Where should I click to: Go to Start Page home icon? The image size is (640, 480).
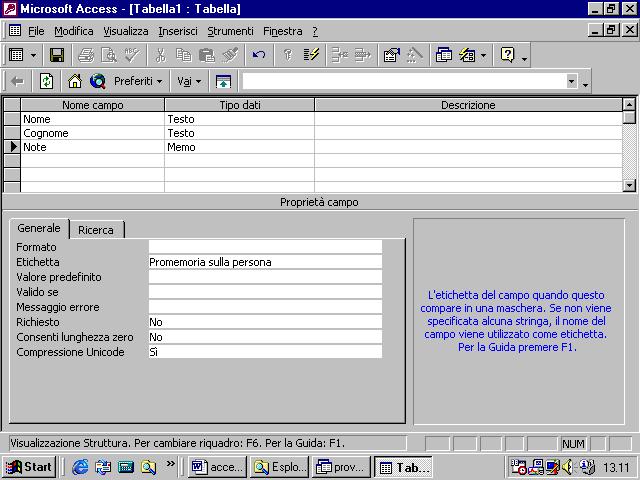[75, 81]
